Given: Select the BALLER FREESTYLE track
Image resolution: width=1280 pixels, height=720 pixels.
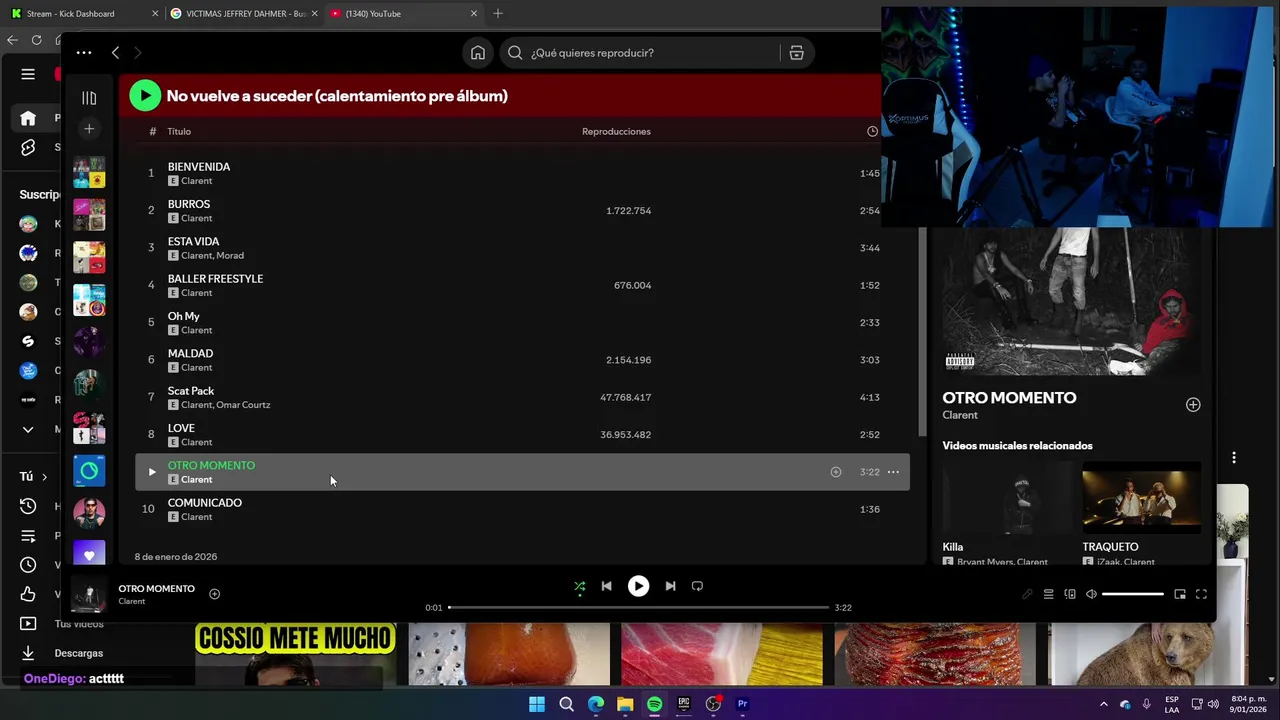Looking at the screenshot, I should tap(522, 285).
